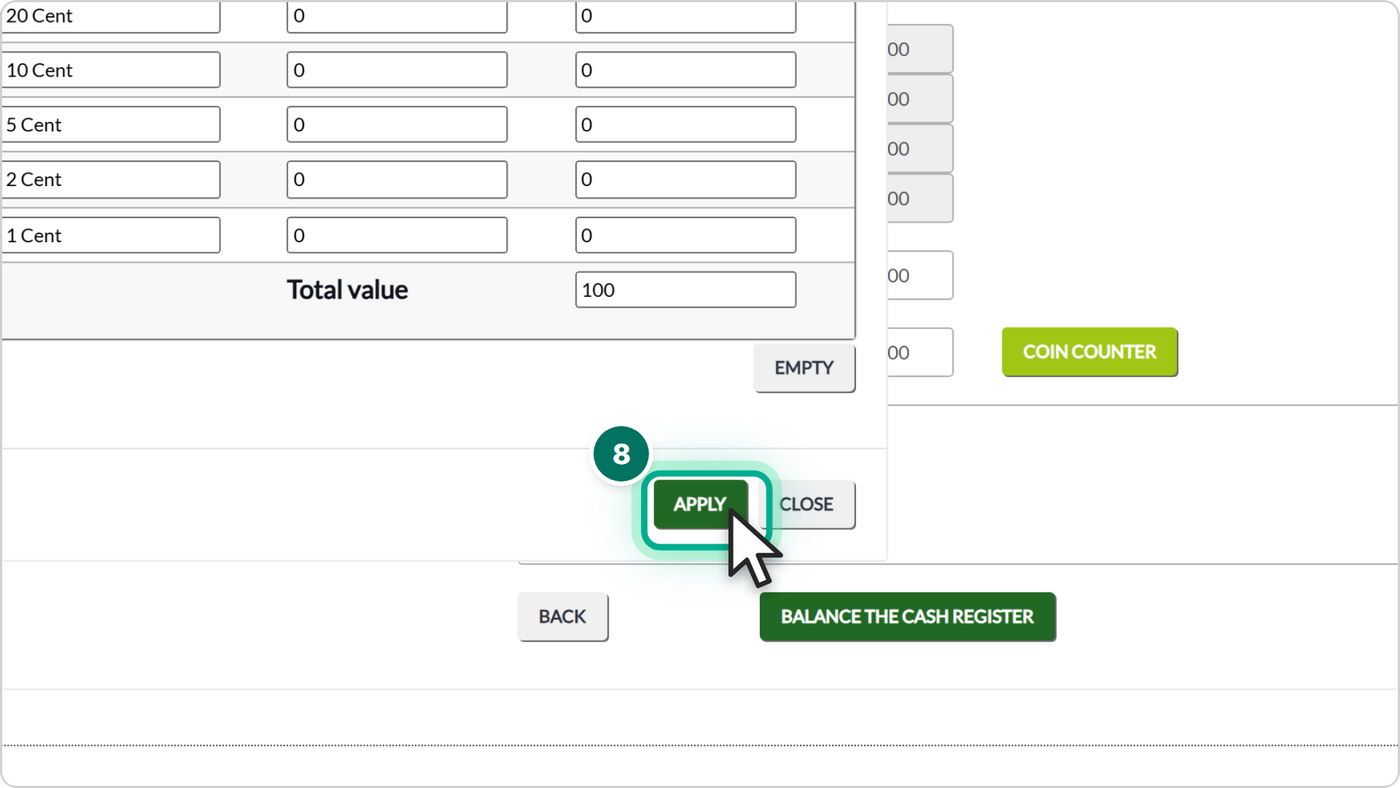Click the amount field beside COIN COUNTER
This screenshot has height=788, width=1400.
(x=920, y=352)
